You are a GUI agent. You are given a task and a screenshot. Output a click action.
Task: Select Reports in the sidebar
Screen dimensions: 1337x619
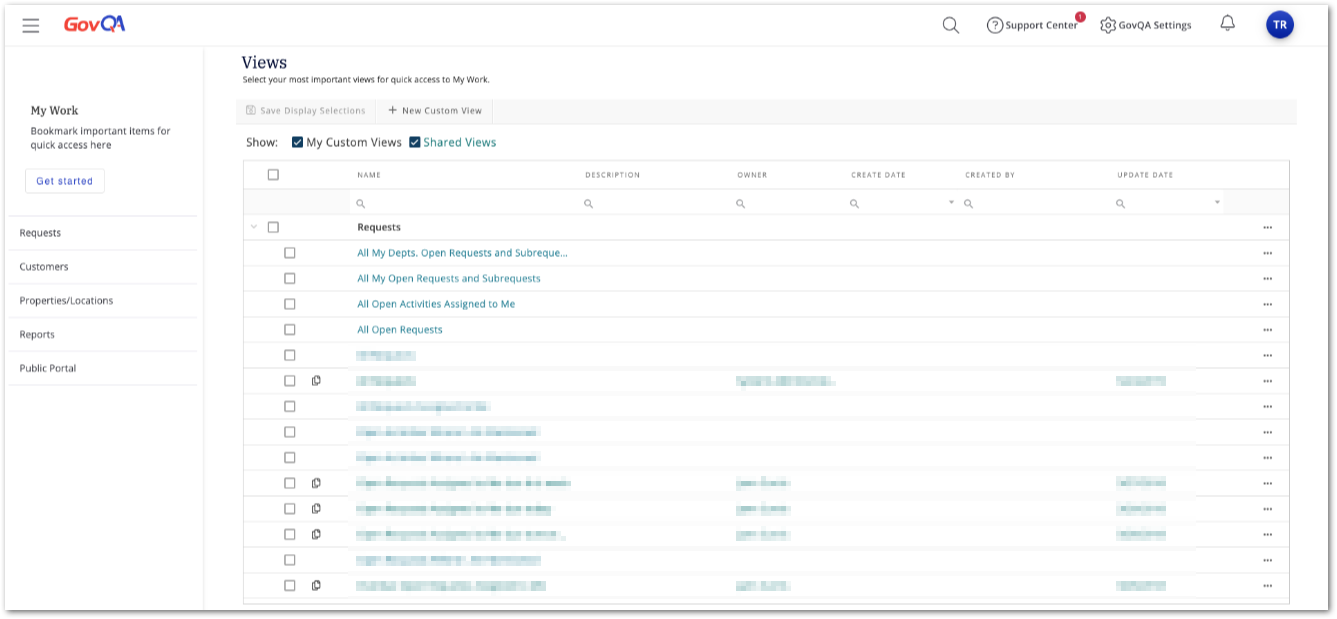coord(37,334)
